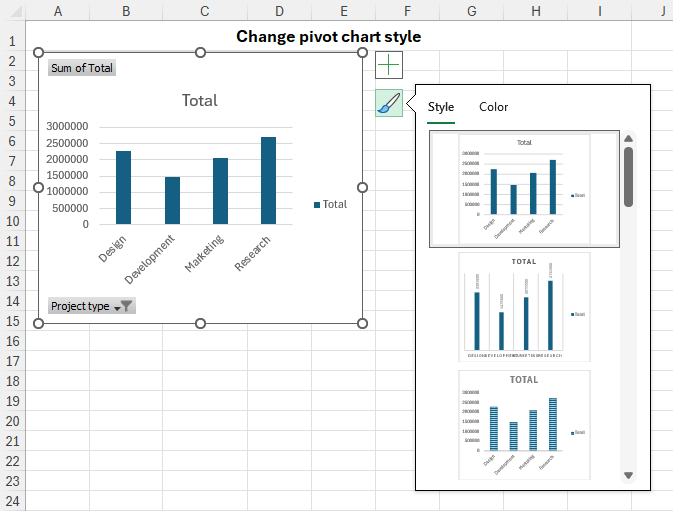This screenshot has height=511, width=673.
Task: Select the Marketing bar in the chart
Action: (x=221, y=191)
